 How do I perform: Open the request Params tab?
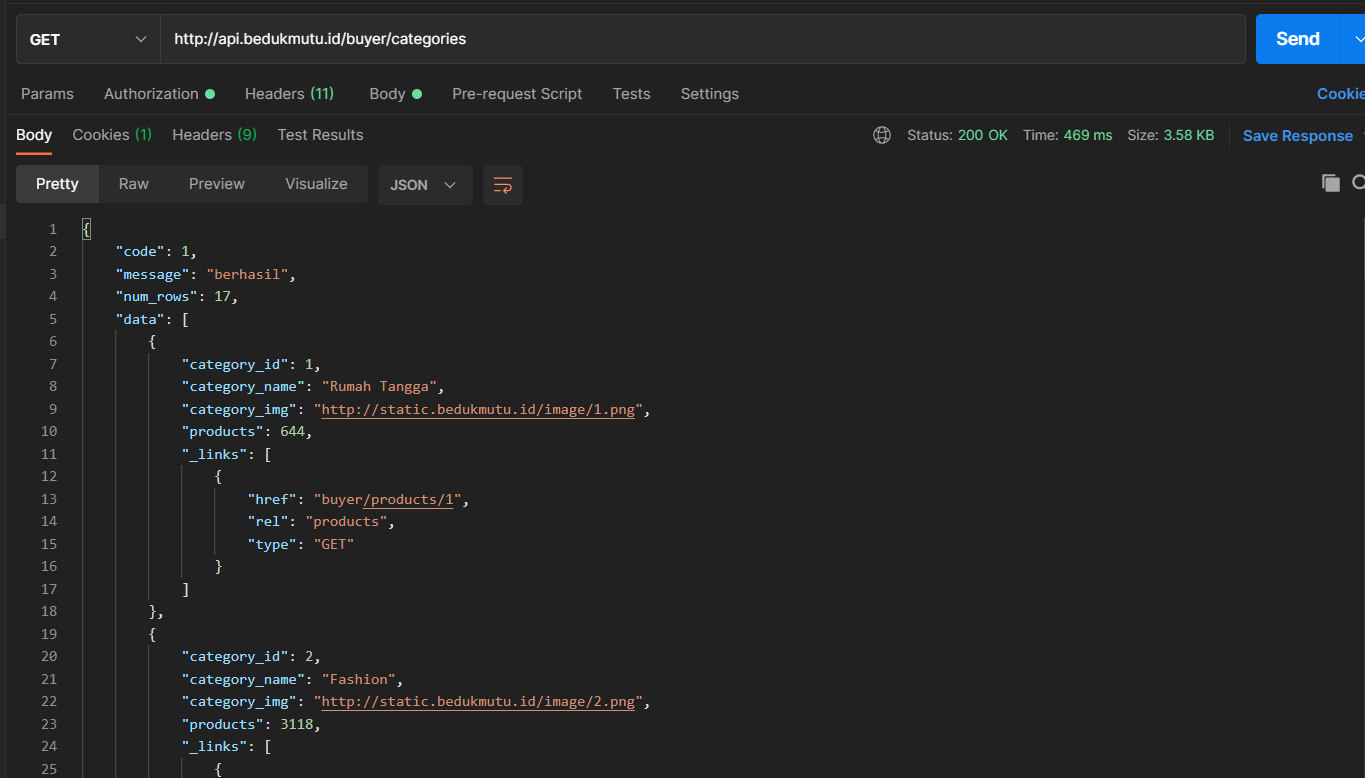click(47, 94)
